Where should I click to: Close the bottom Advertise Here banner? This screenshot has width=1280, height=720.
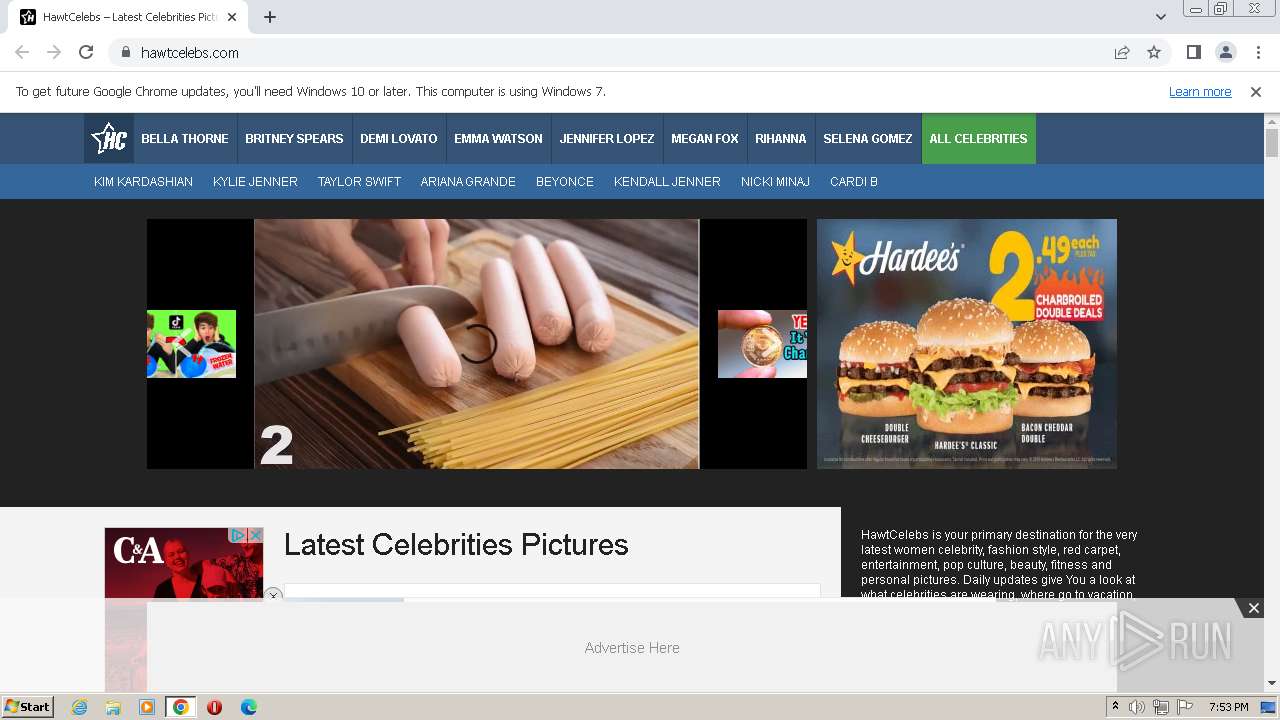click(1253, 608)
